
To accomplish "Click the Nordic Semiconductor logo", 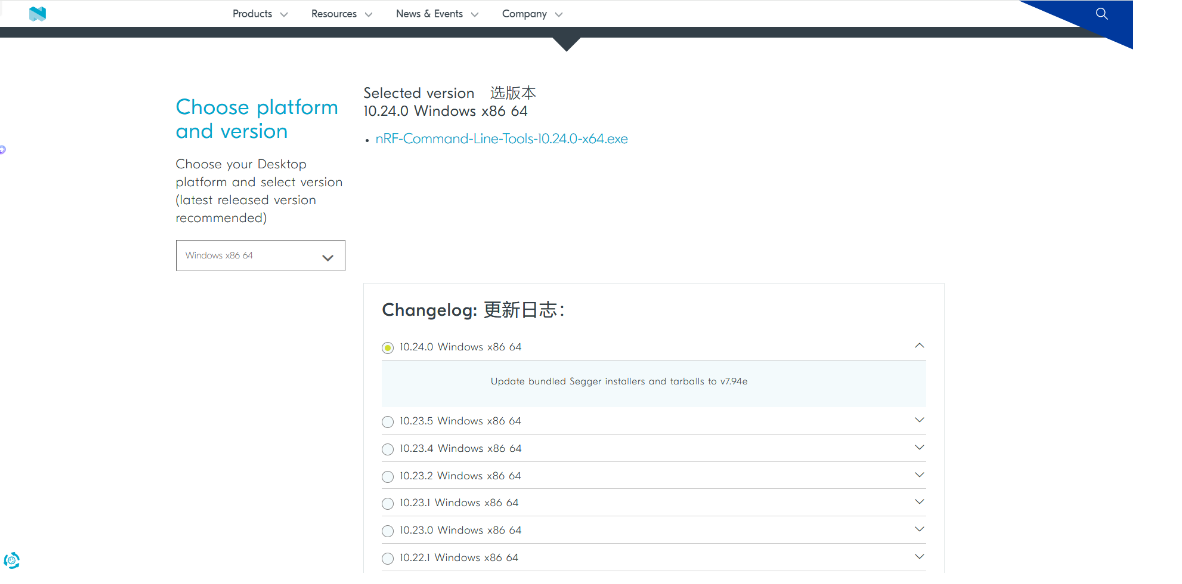I will [x=37, y=14].
